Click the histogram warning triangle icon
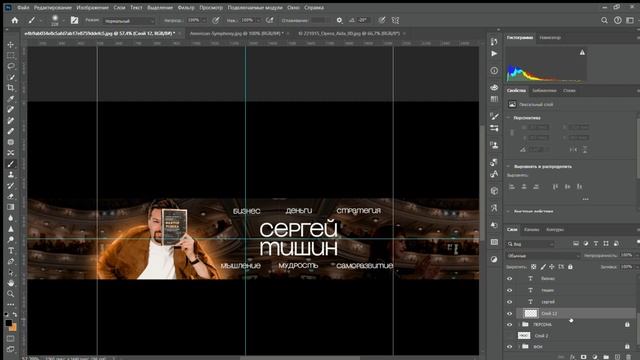 point(582,52)
